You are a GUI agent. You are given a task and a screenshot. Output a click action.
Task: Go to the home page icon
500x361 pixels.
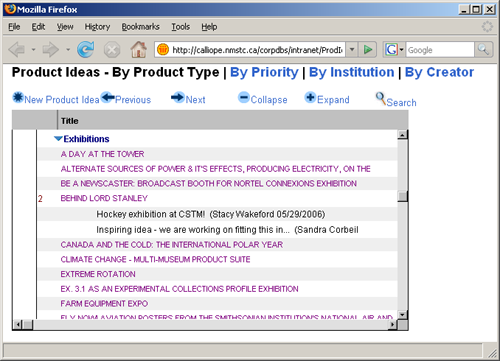(x=139, y=50)
